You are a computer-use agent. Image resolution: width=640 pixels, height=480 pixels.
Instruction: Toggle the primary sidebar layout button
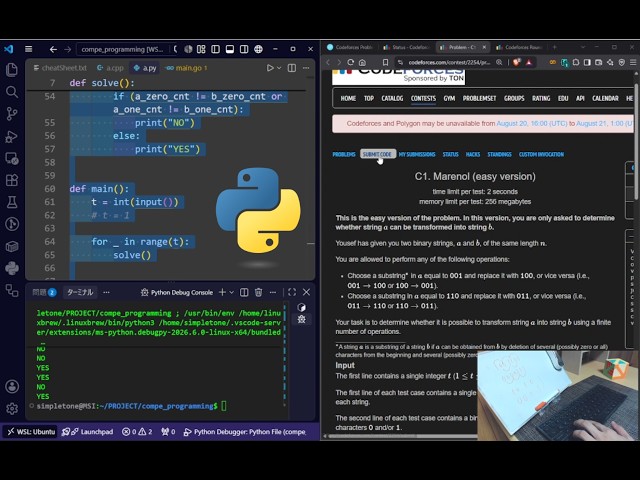216,49
